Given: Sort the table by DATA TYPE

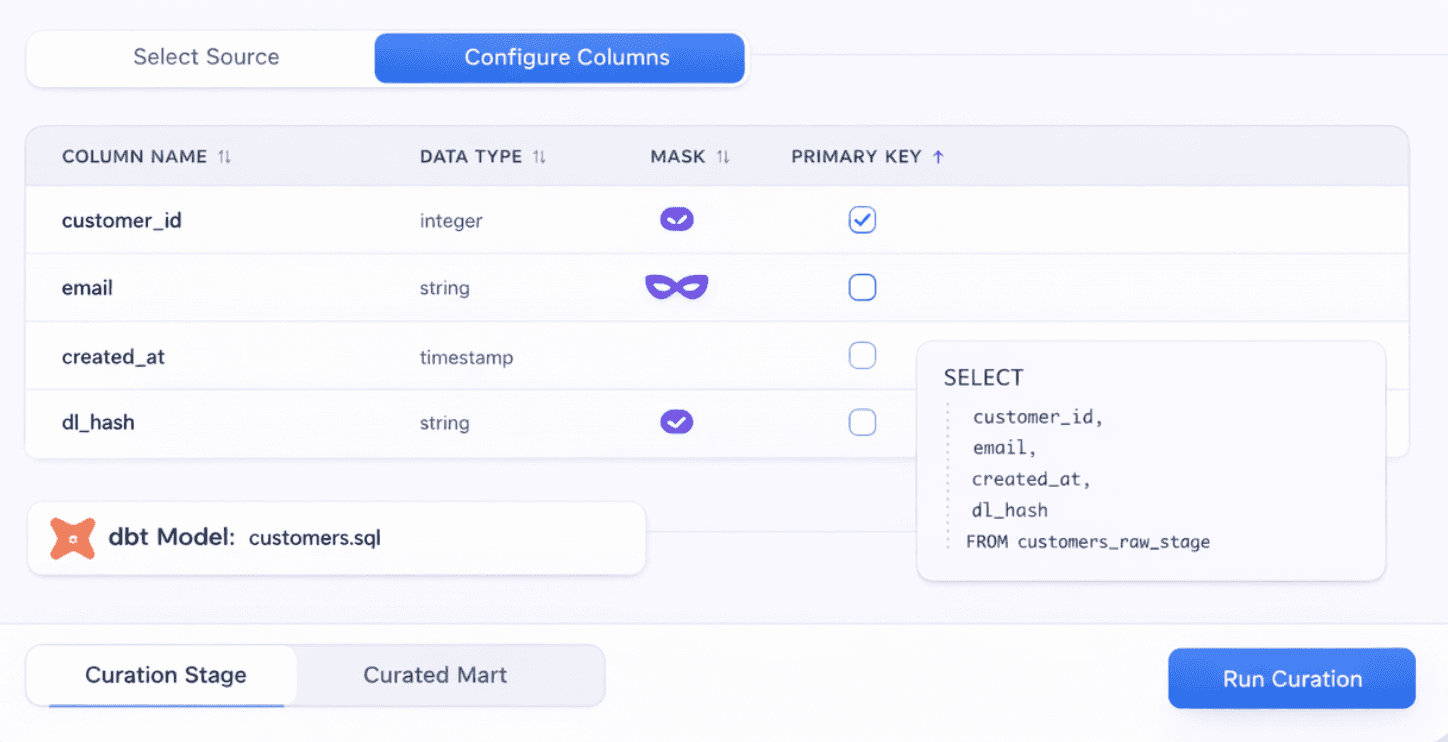Looking at the screenshot, I should tap(540, 156).
